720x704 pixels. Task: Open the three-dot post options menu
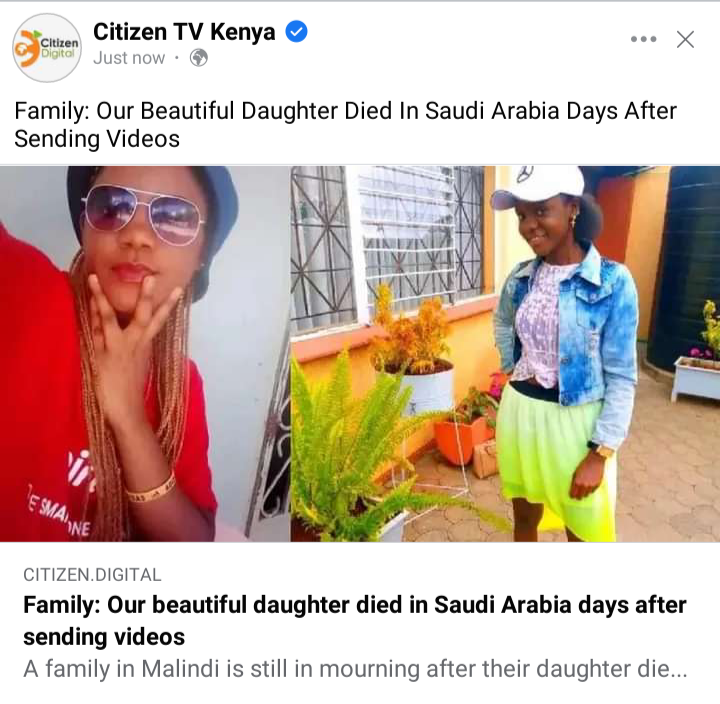tap(643, 39)
